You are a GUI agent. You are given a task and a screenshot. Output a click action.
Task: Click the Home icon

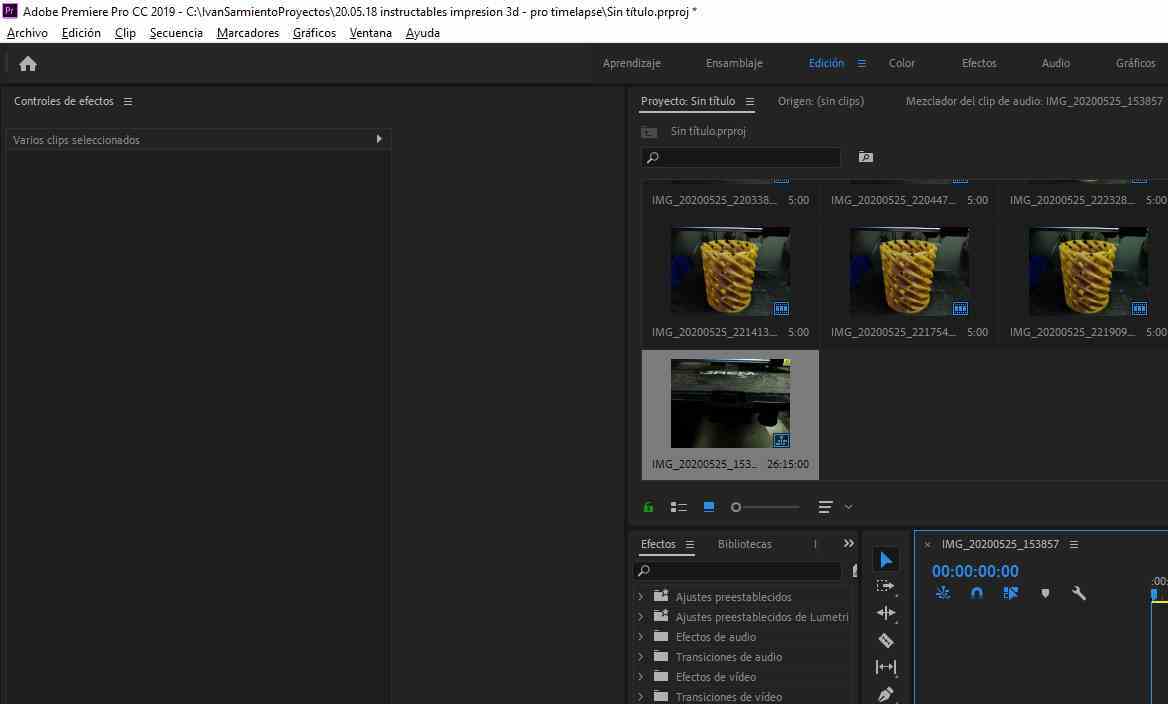pyautogui.click(x=28, y=64)
